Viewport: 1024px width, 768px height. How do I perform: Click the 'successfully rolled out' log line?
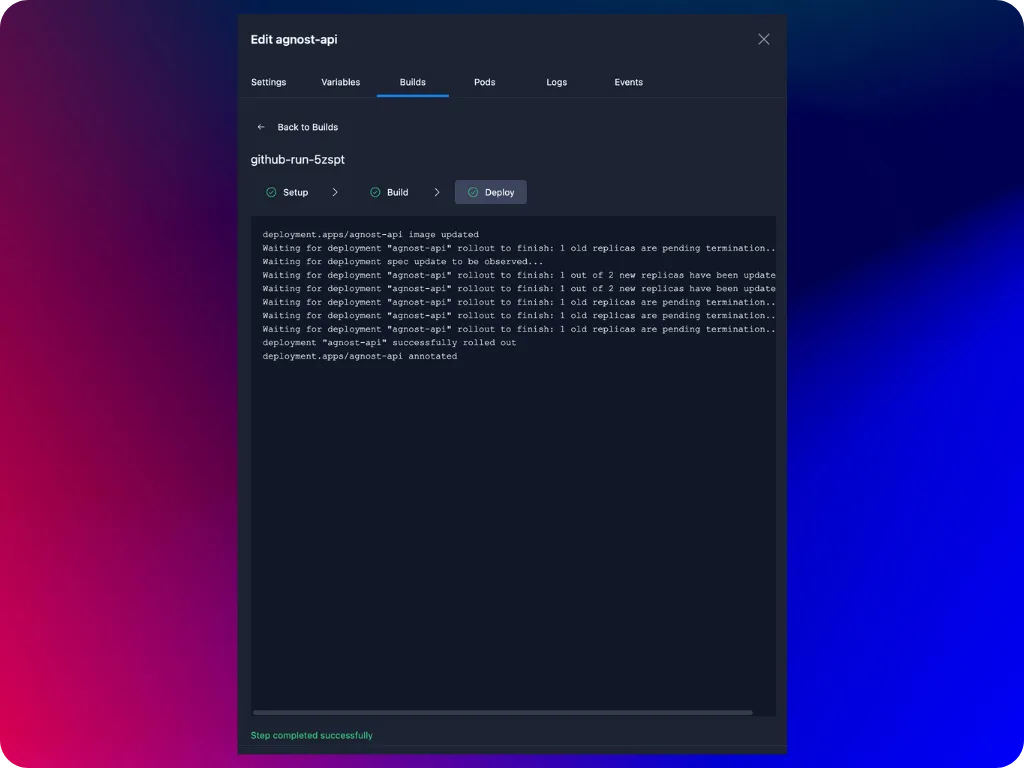[389, 343]
